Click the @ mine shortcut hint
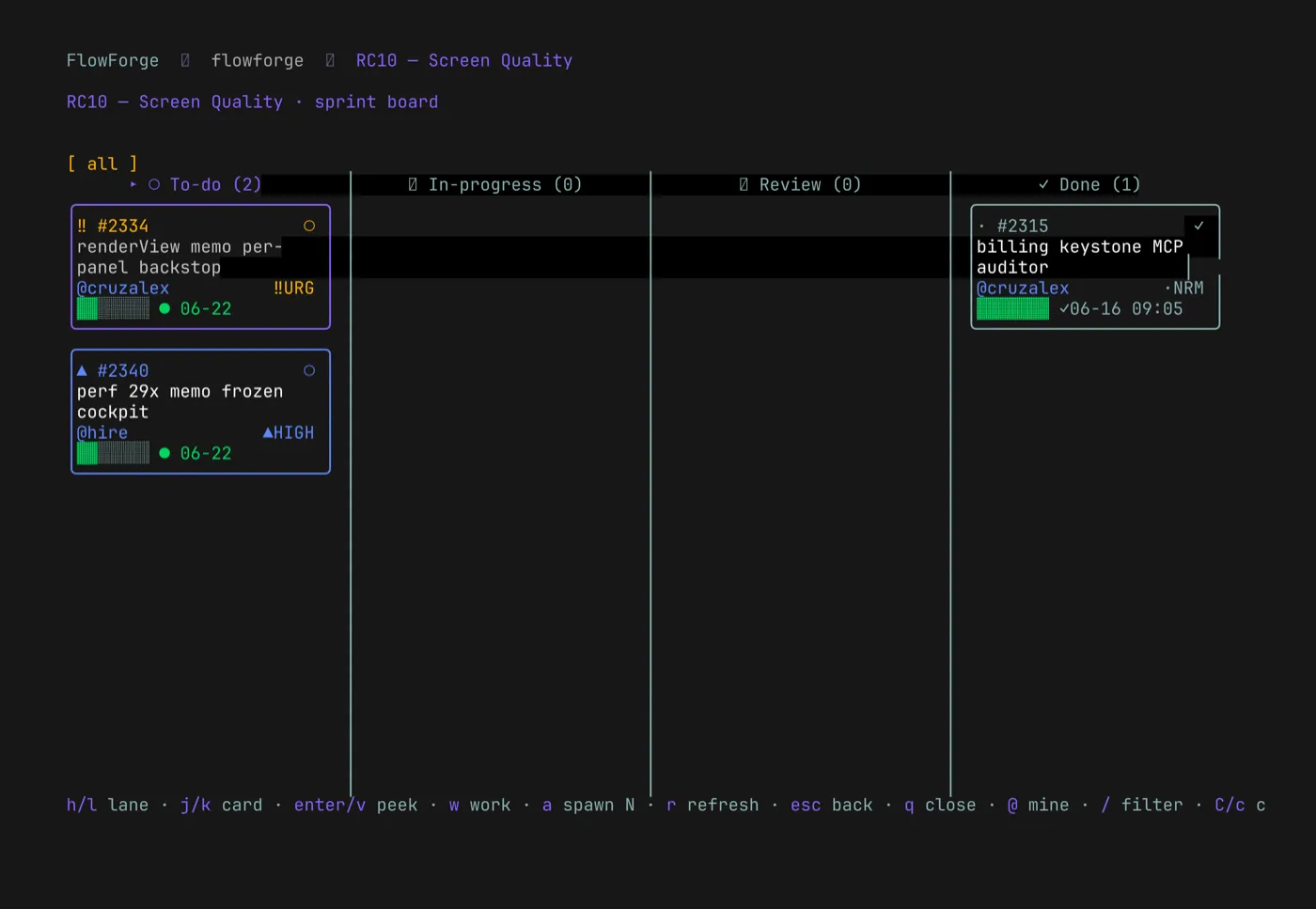The height and width of the screenshot is (909, 1316). (1039, 805)
